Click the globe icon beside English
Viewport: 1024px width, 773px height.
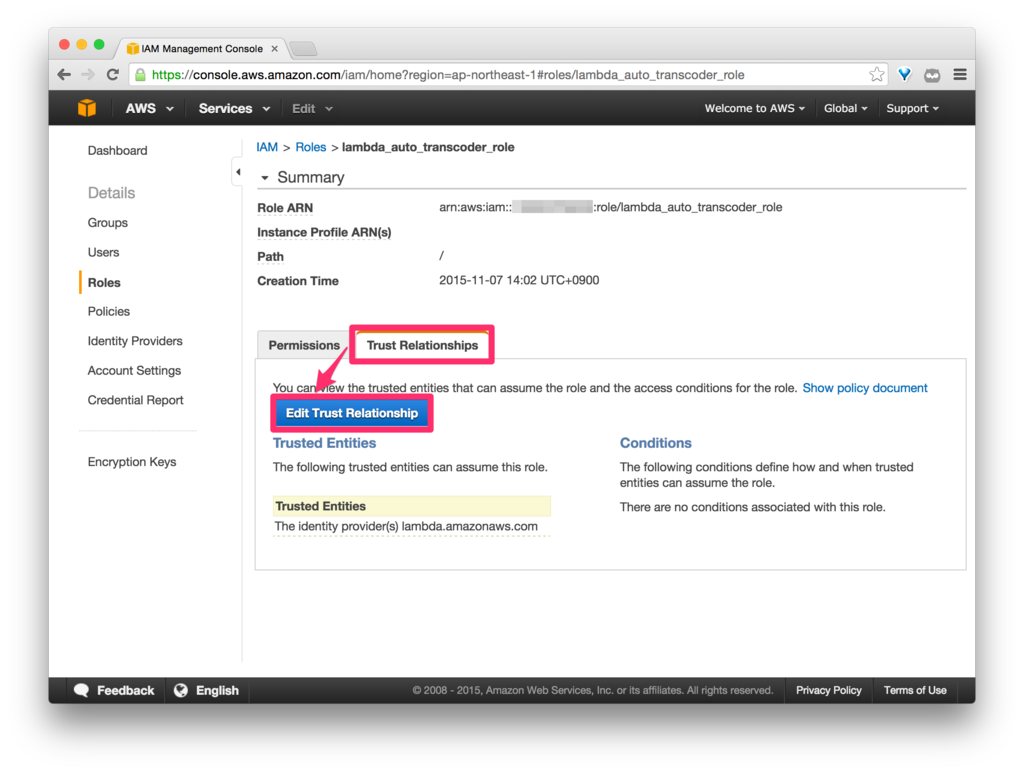181,690
